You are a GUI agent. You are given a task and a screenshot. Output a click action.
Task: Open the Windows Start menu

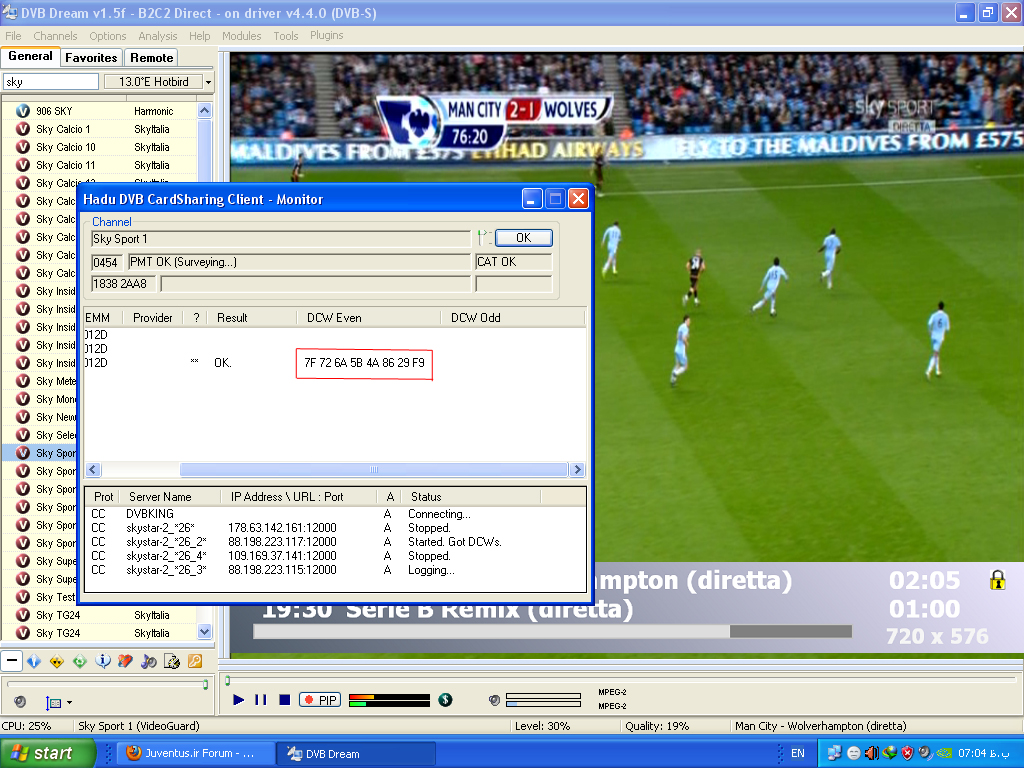(48, 753)
